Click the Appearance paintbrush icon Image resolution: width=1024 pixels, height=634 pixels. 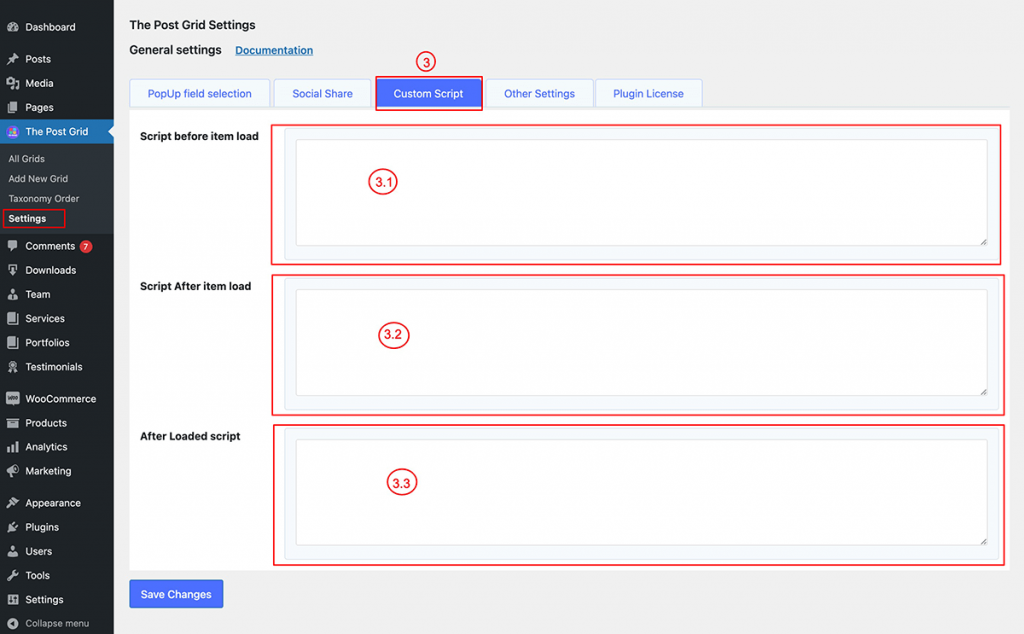pyautogui.click(x=12, y=503)
